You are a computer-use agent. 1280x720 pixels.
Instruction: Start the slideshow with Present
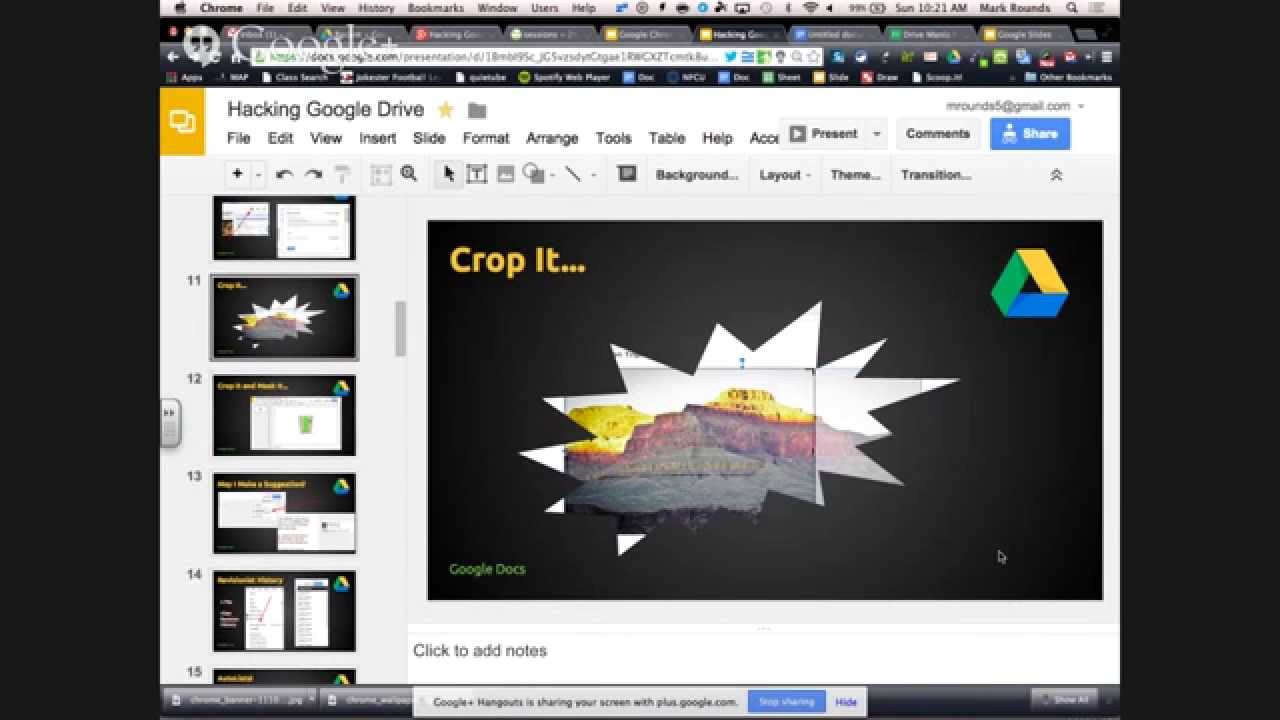click(823, 134)
